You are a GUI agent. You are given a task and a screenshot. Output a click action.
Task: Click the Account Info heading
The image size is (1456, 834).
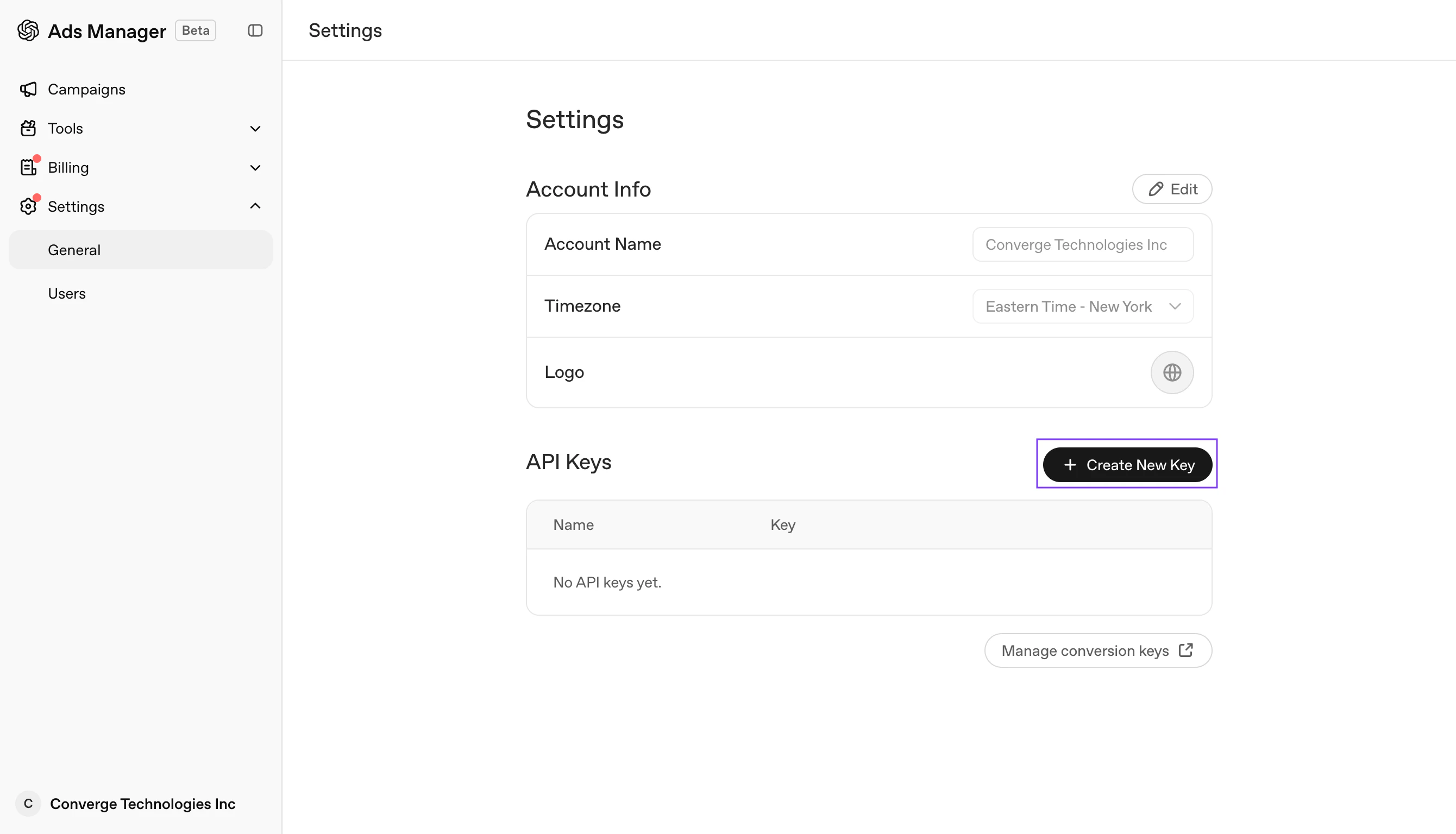click(x=588, y=189)
